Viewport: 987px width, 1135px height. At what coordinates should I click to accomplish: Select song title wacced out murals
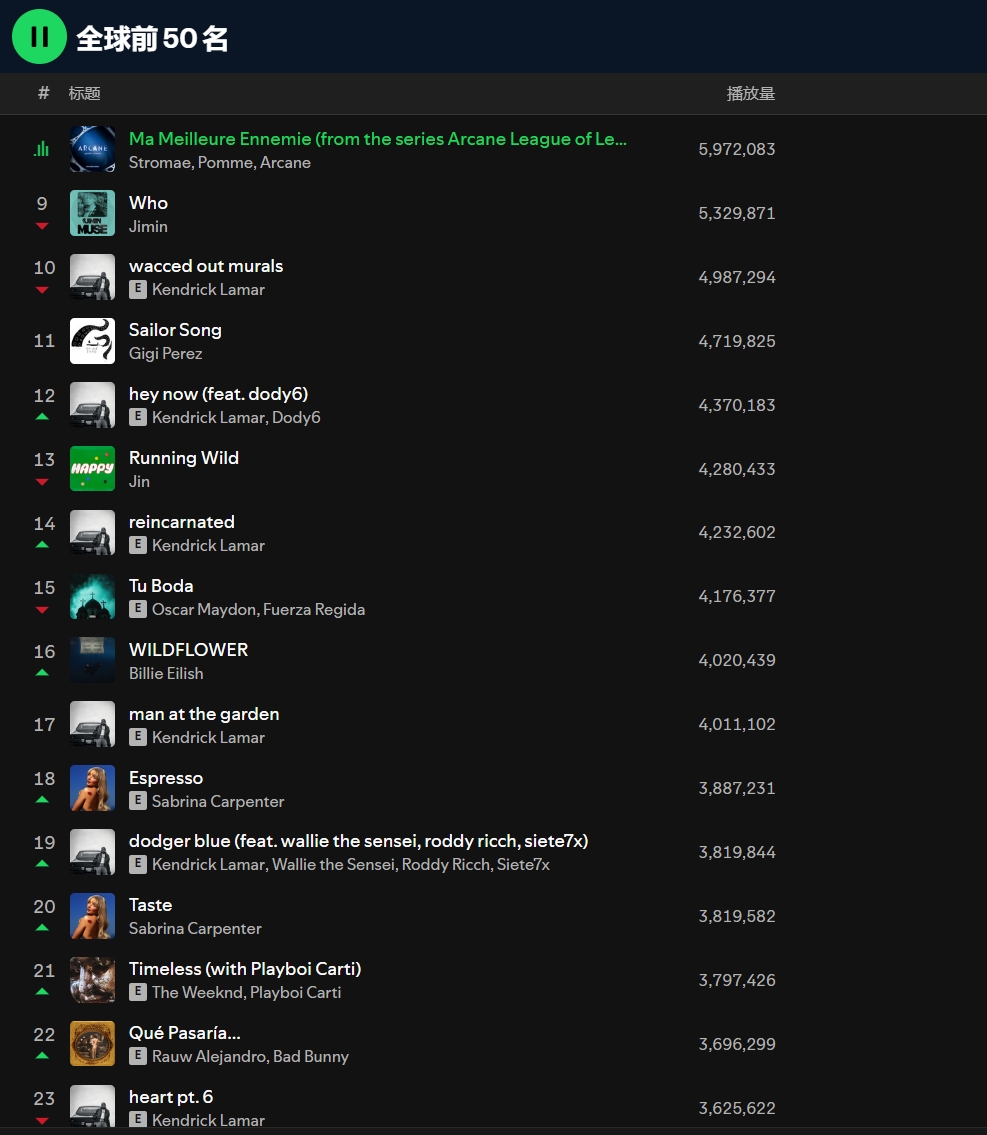[x=206, y=266]
